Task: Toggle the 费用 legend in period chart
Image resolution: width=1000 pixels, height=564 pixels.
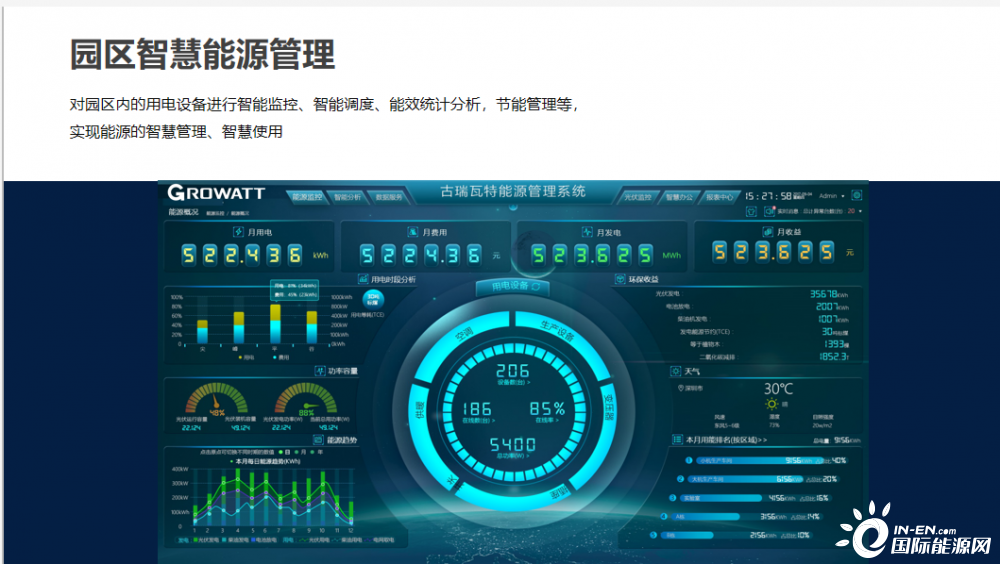Action: (281, 357)
